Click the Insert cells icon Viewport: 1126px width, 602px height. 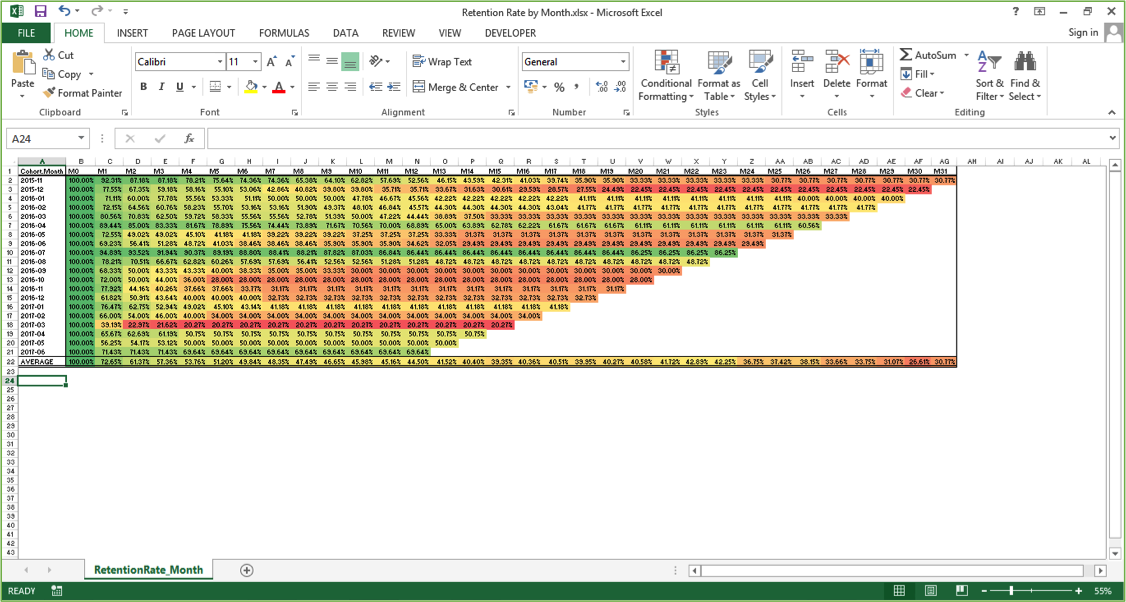802,62
